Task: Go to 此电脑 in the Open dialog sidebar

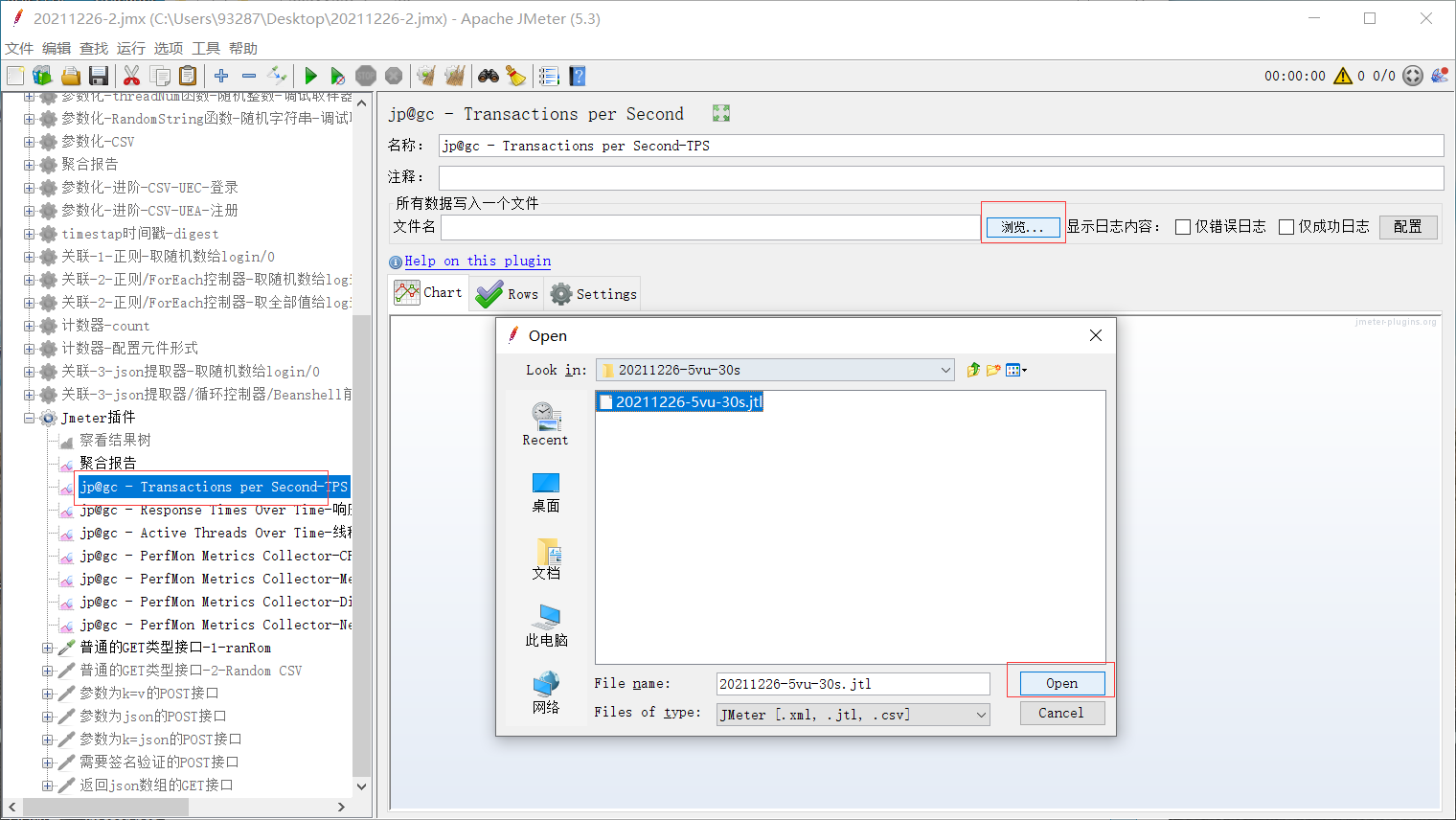Action: 546,626
